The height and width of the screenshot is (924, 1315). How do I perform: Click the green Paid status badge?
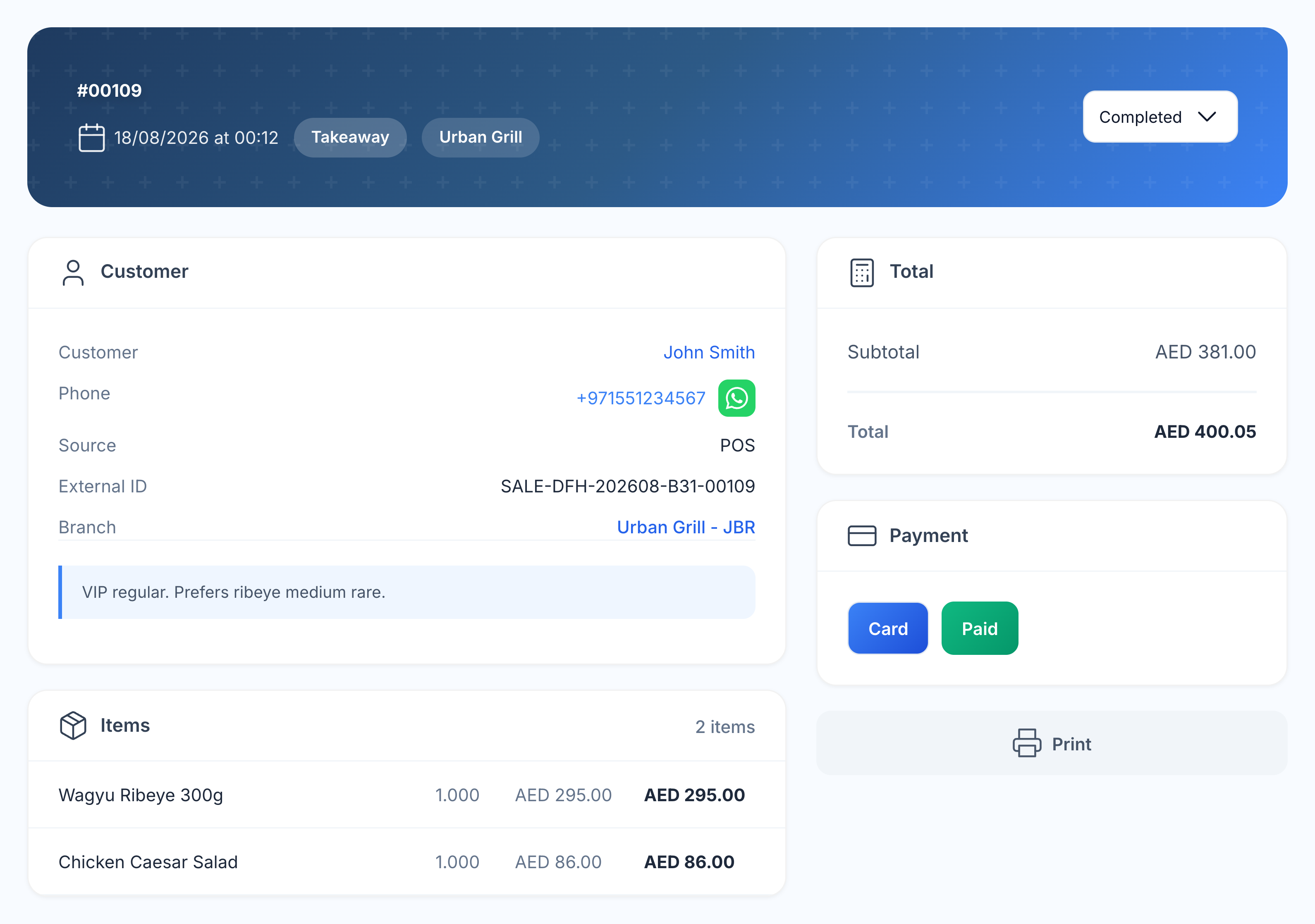[980, 628]
